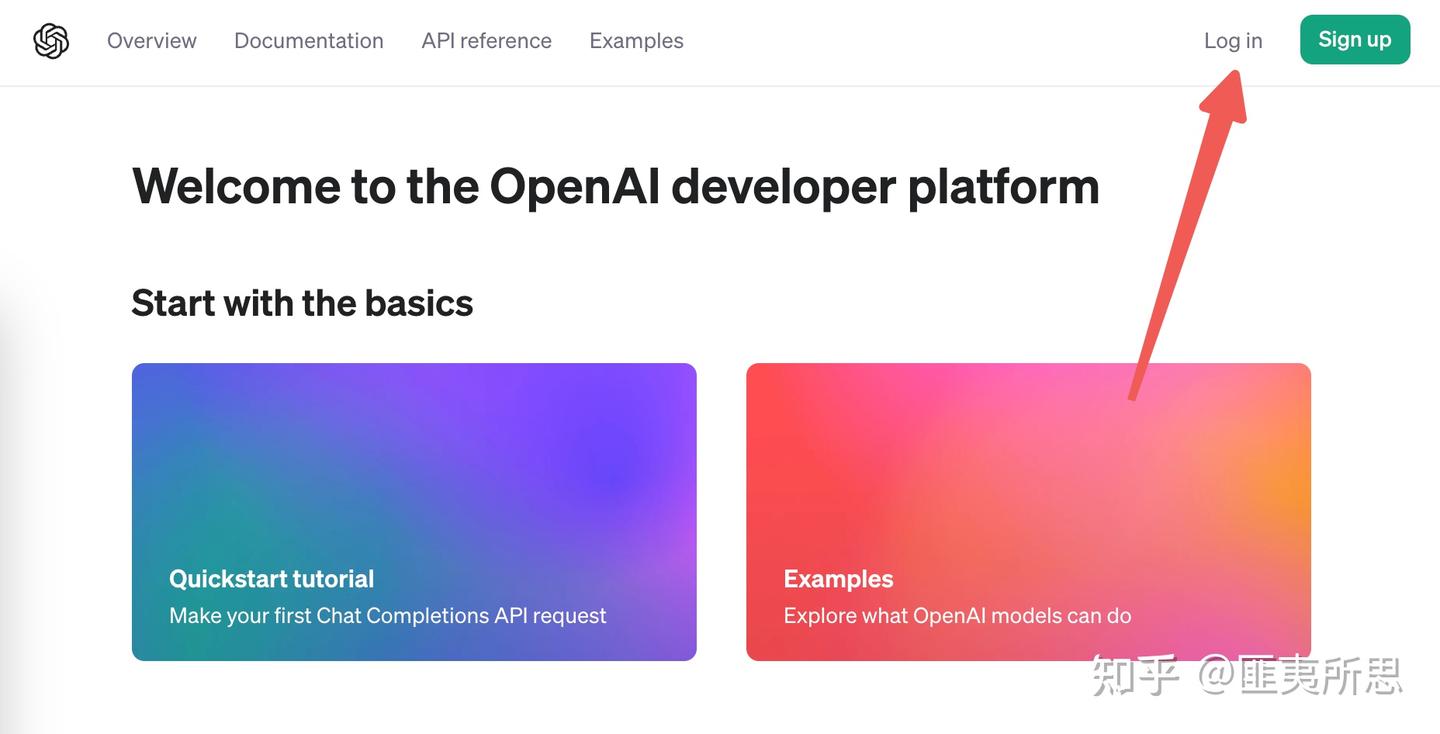Open the Quickstart tutorial card
The width and height of the screenshot is (1440, 734).
[414, 512]
